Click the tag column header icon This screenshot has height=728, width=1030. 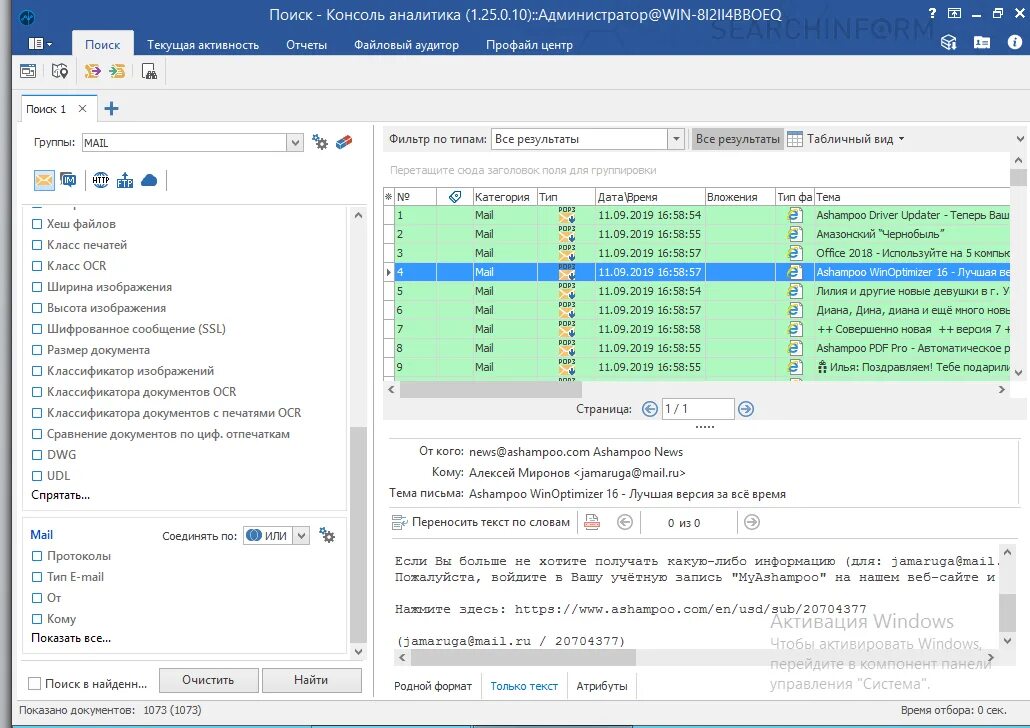pos(455,196)
